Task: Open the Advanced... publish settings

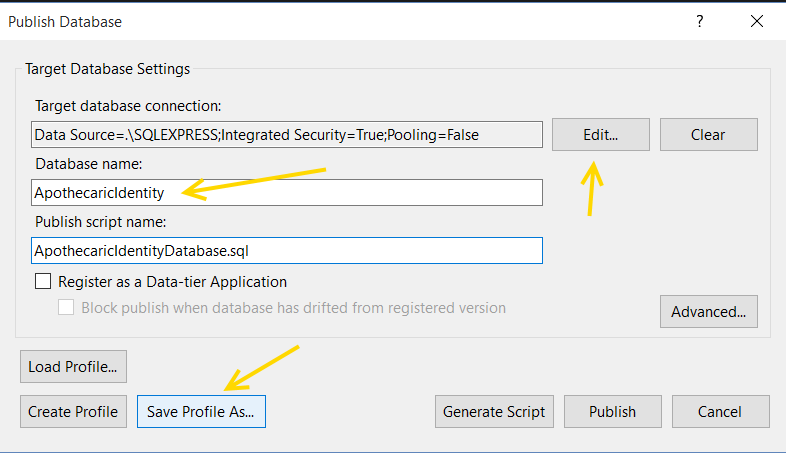Action: [708, 312]
